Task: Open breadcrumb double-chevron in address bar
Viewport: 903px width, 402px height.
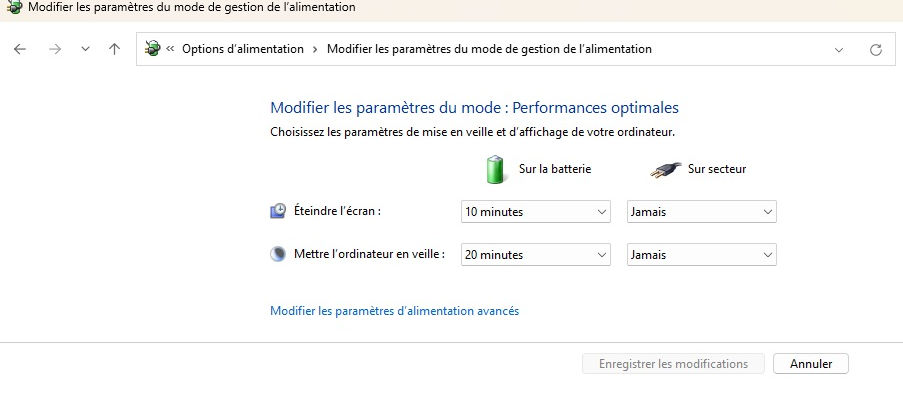Action: [x=170, y=49]
